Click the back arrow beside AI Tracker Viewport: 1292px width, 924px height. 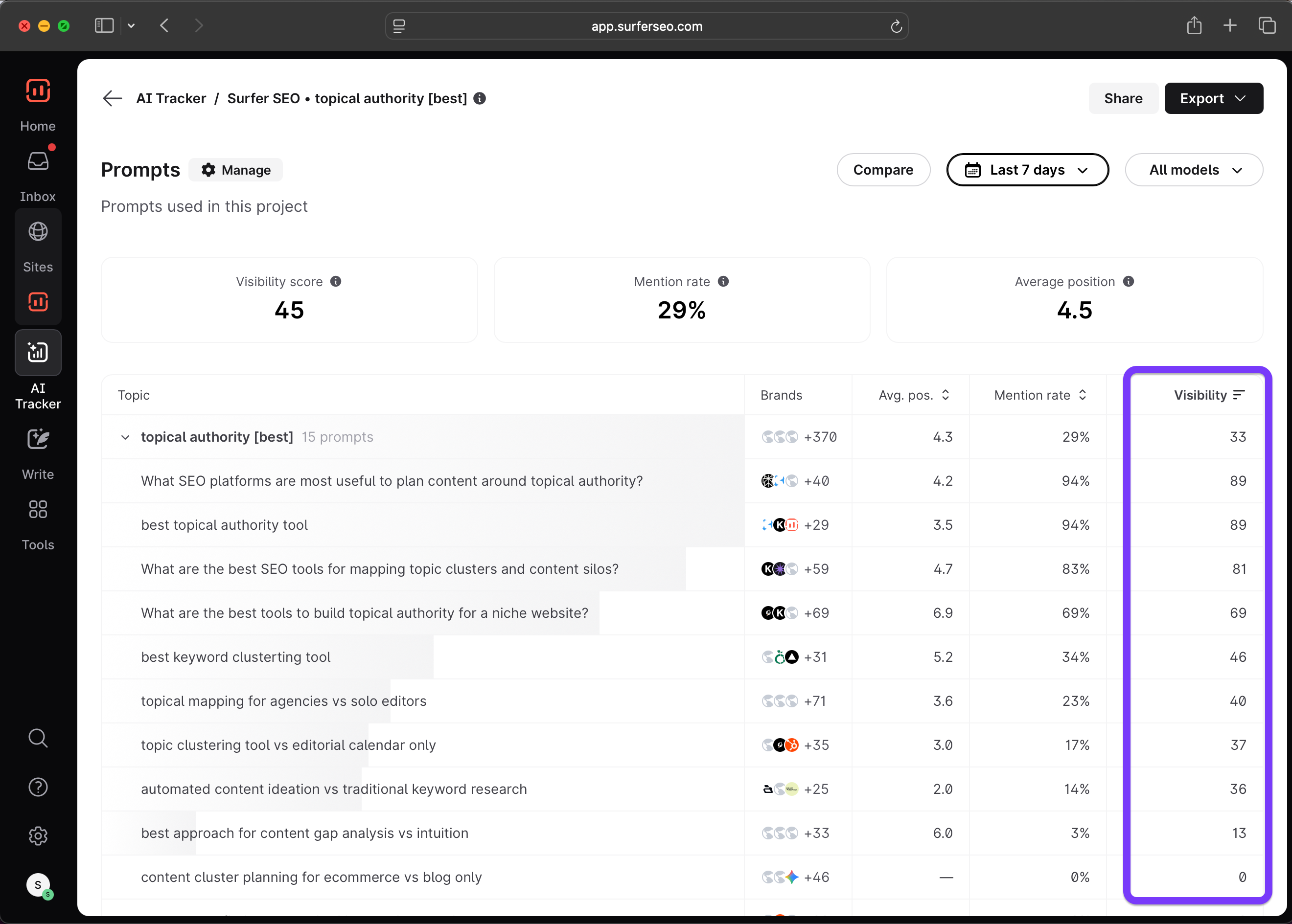coord(112,98)
